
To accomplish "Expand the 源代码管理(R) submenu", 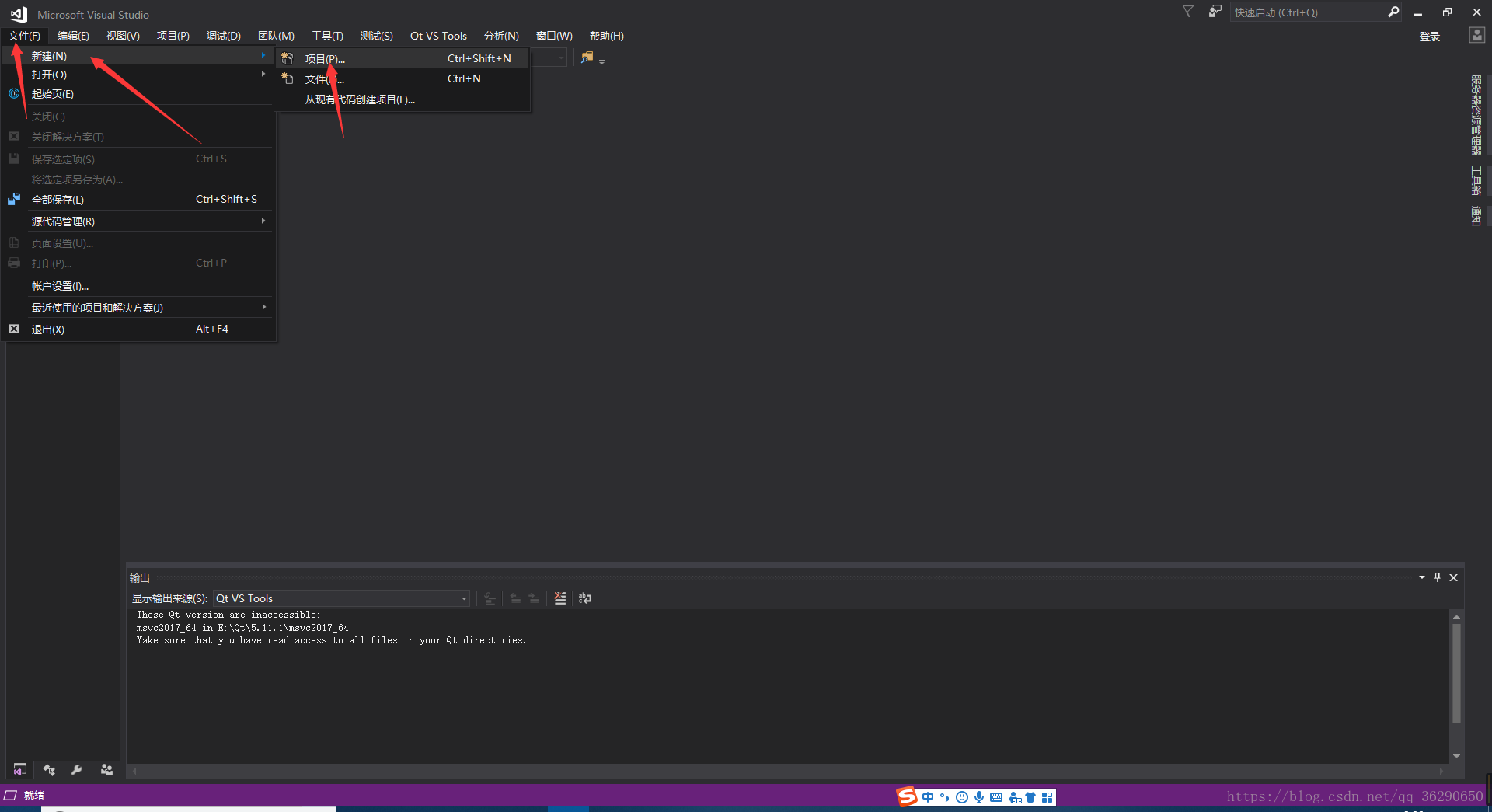I will tap(138, 221).
